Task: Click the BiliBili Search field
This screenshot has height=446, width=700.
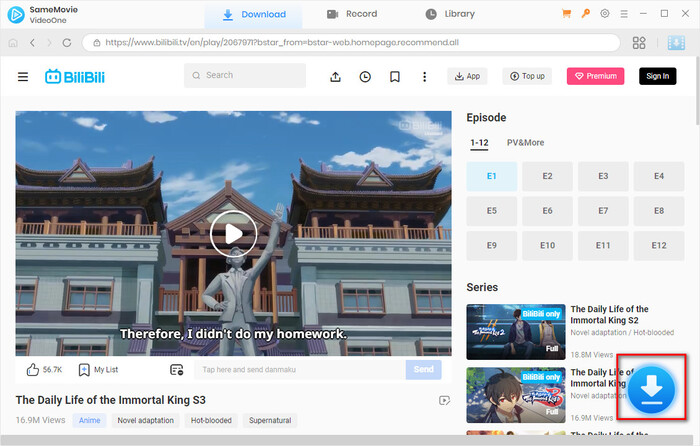Action: pyautogui.click(x=245, y=75)
